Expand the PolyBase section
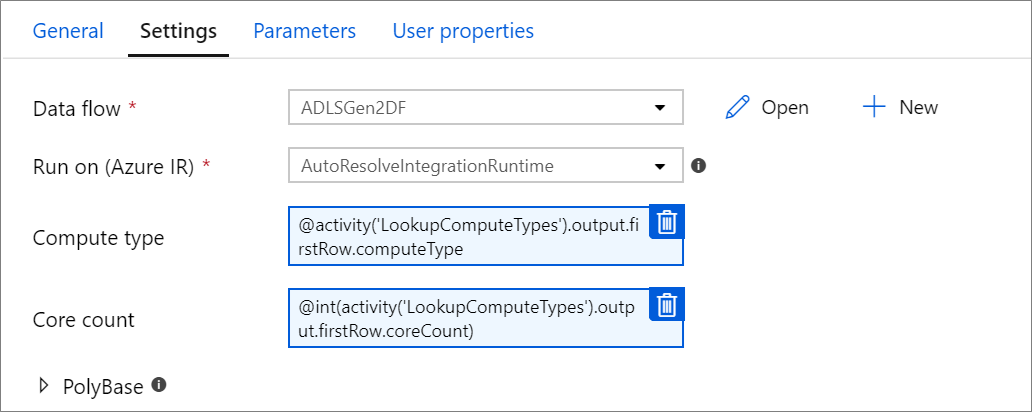Image resolution: width=1032 pixels, height=412 pixels. click(43, 385)
